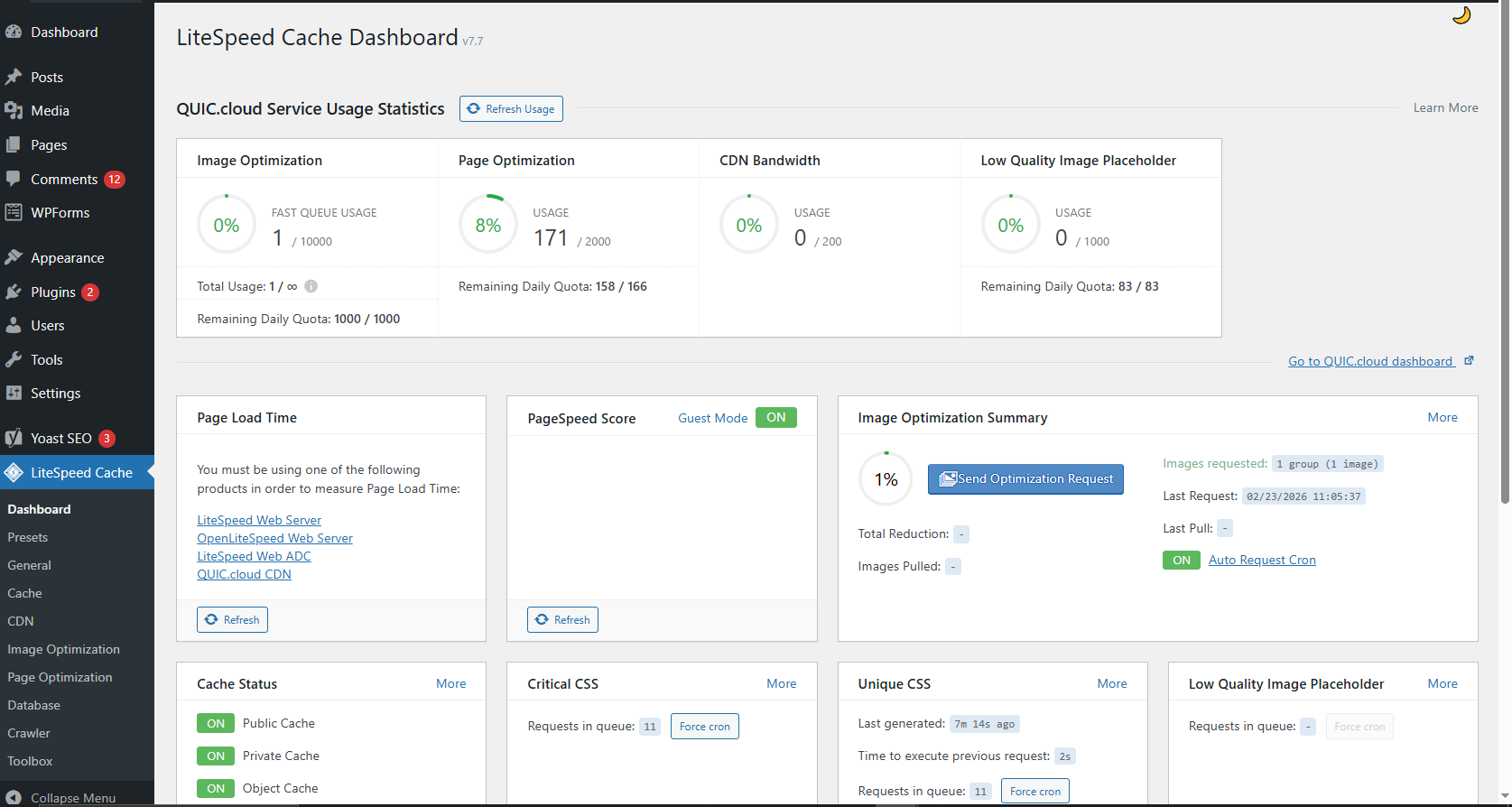Open the LiteSpeed Web ADC link
This screenshot has height=807, width=1512.
254,556
